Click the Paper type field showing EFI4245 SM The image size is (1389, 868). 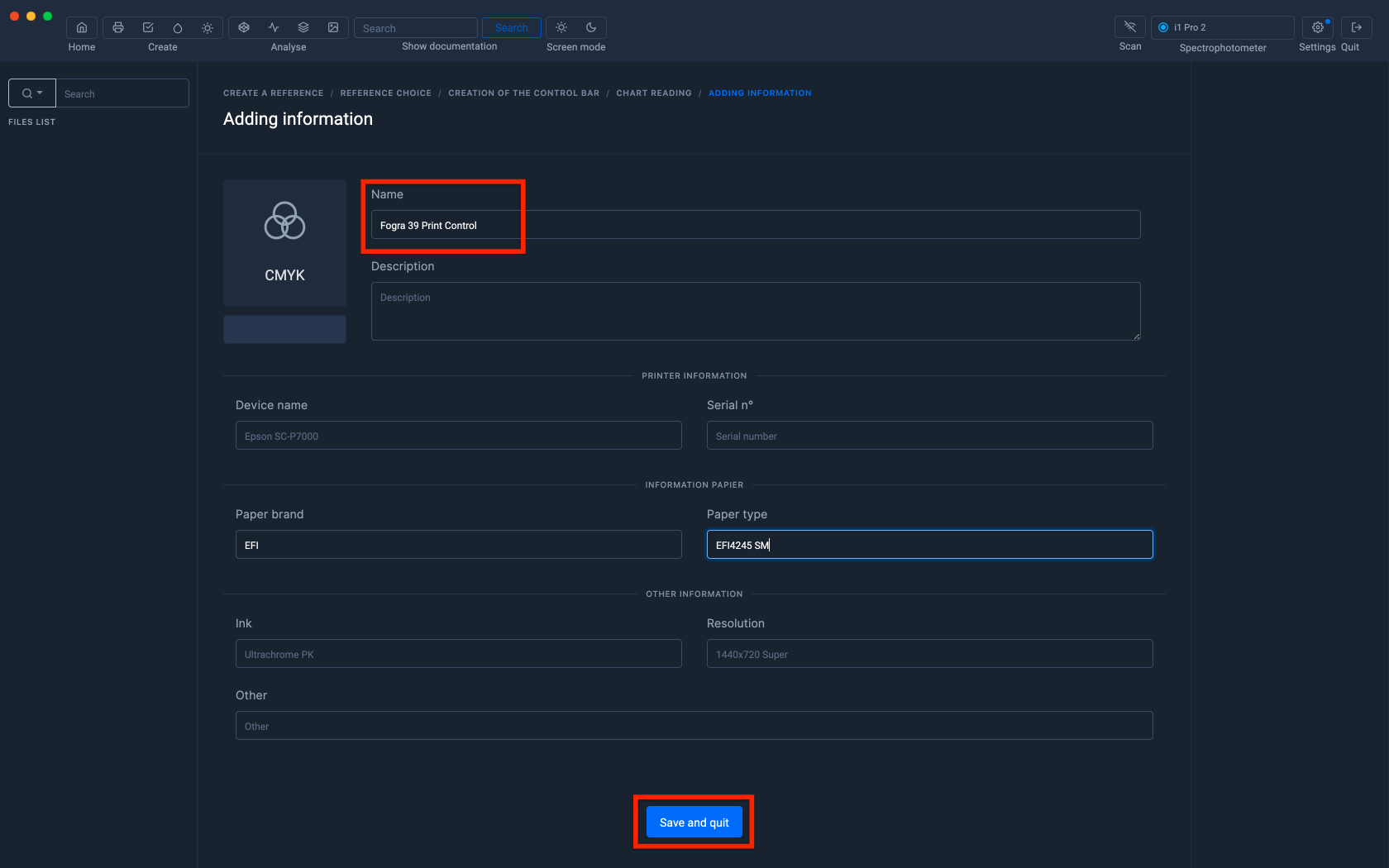(930, 545)
